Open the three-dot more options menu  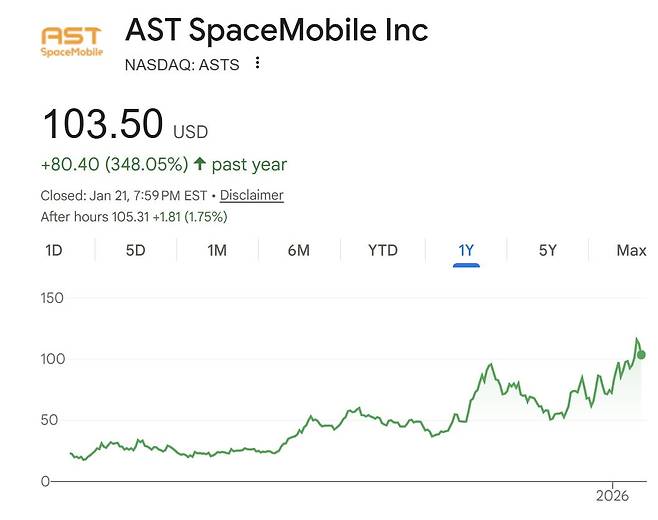click(x=258, y=64)
